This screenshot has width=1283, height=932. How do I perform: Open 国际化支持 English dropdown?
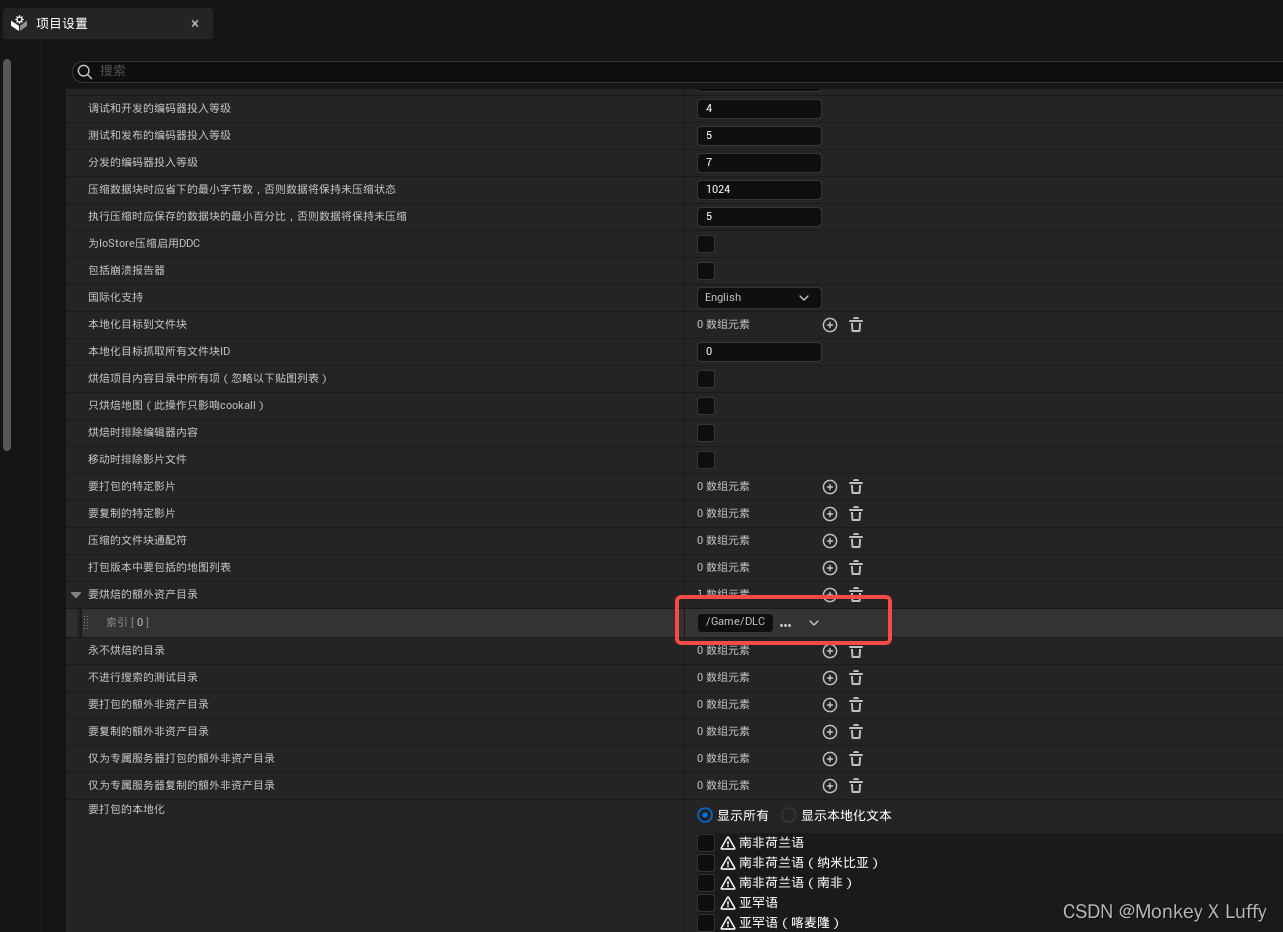click(759, 298)
